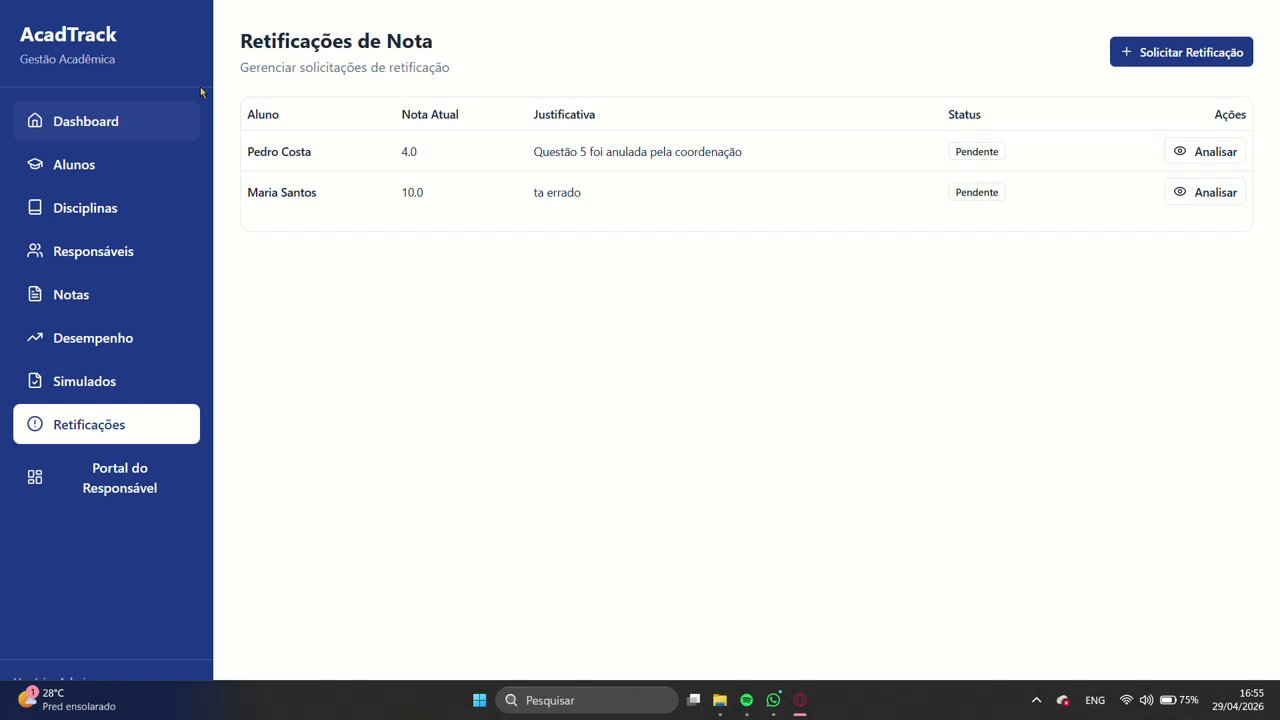
Task: Click the Notas document icon
Action: coord(35,294)
